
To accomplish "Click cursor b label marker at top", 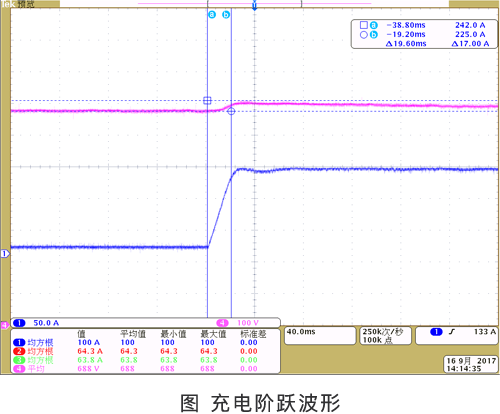I will point(226,15).
